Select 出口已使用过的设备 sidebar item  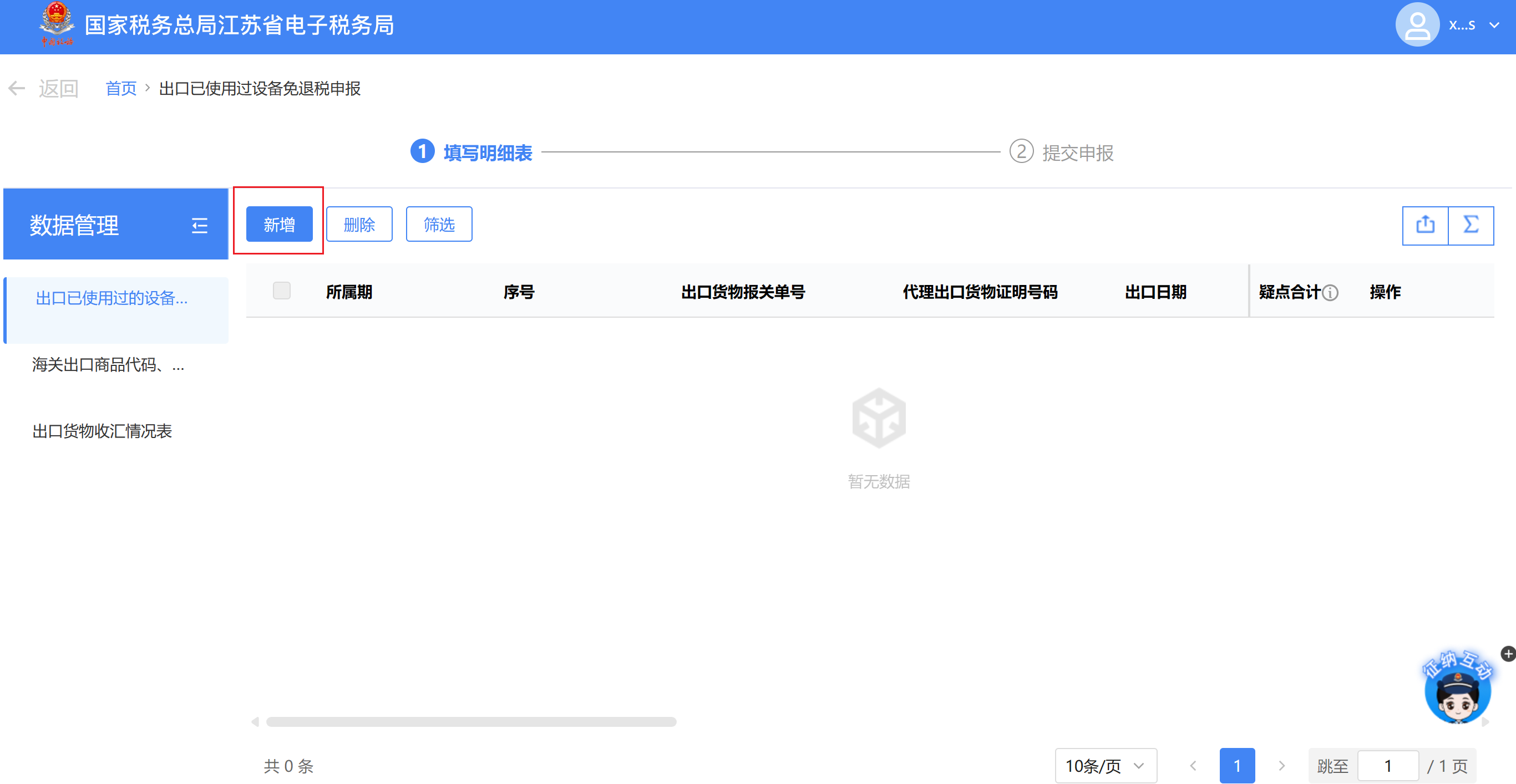[112, 298]
